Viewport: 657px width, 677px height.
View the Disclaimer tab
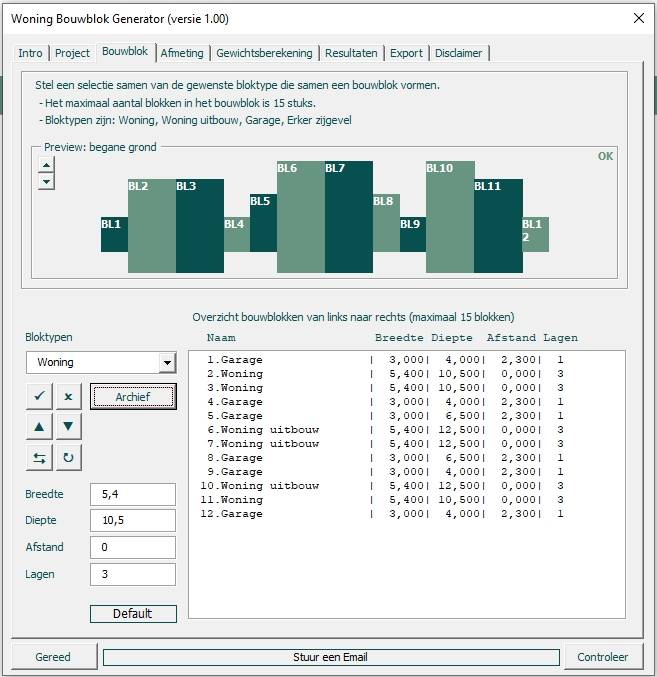coord(458,53)
